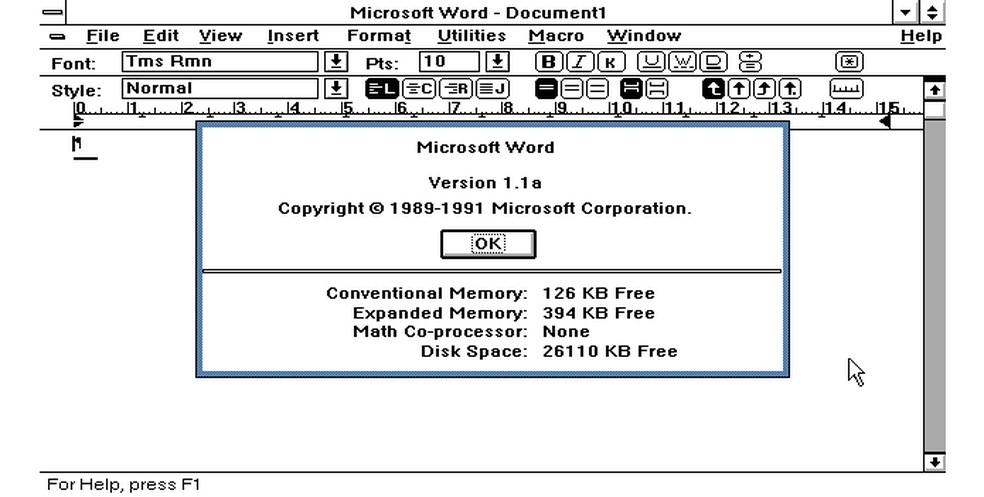
Task: Click the 26110 KB Free value
Action: point(609,351)
